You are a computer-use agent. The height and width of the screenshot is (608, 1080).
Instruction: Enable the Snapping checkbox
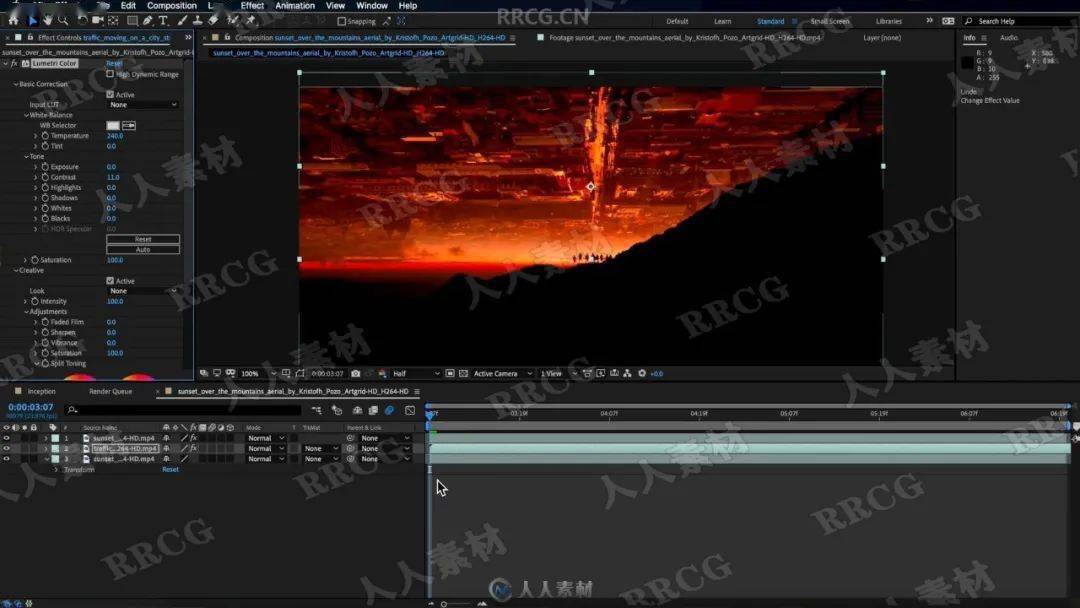[342, 21]
